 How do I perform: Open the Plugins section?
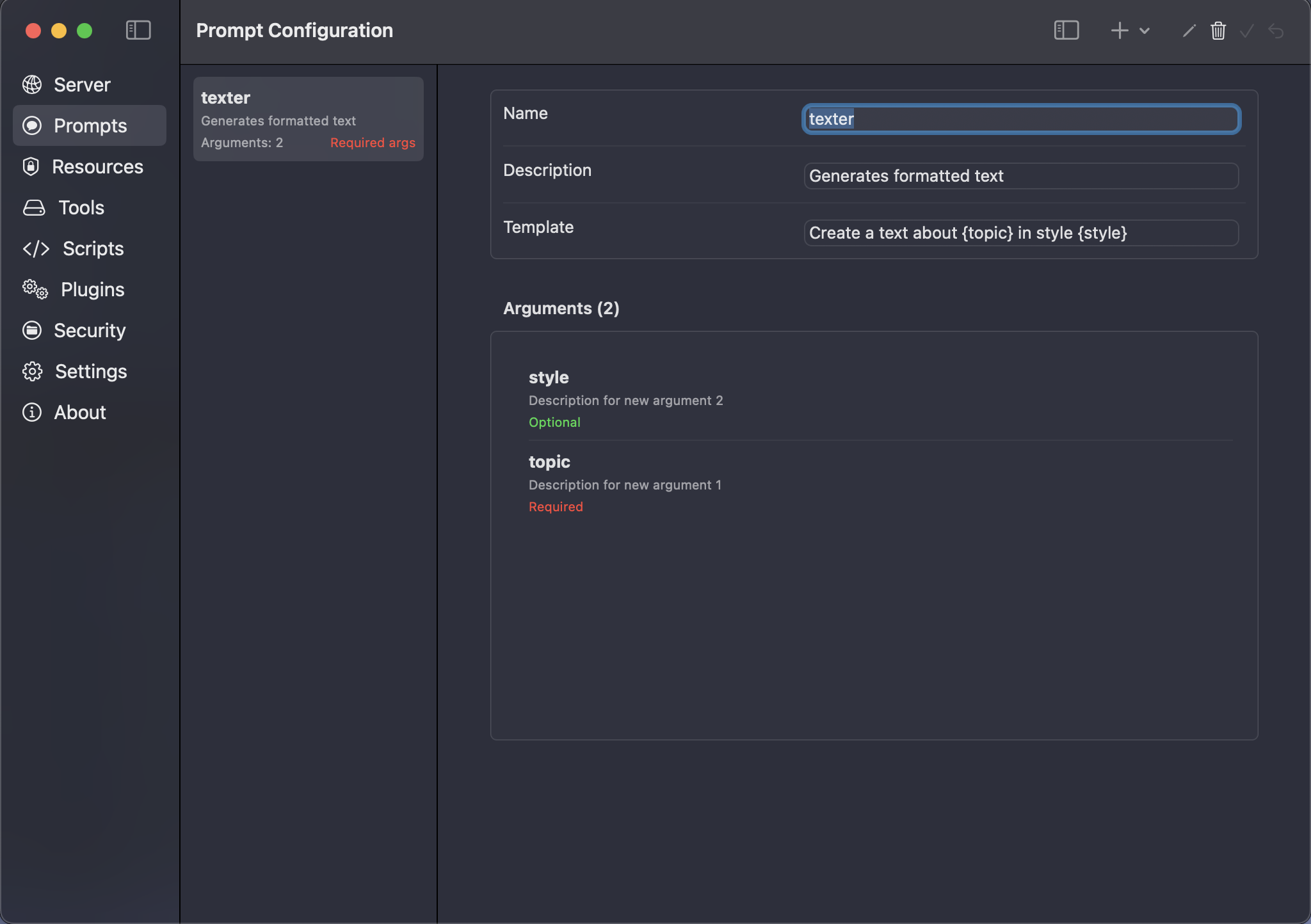pyautogui.click(x=92, y=289)
